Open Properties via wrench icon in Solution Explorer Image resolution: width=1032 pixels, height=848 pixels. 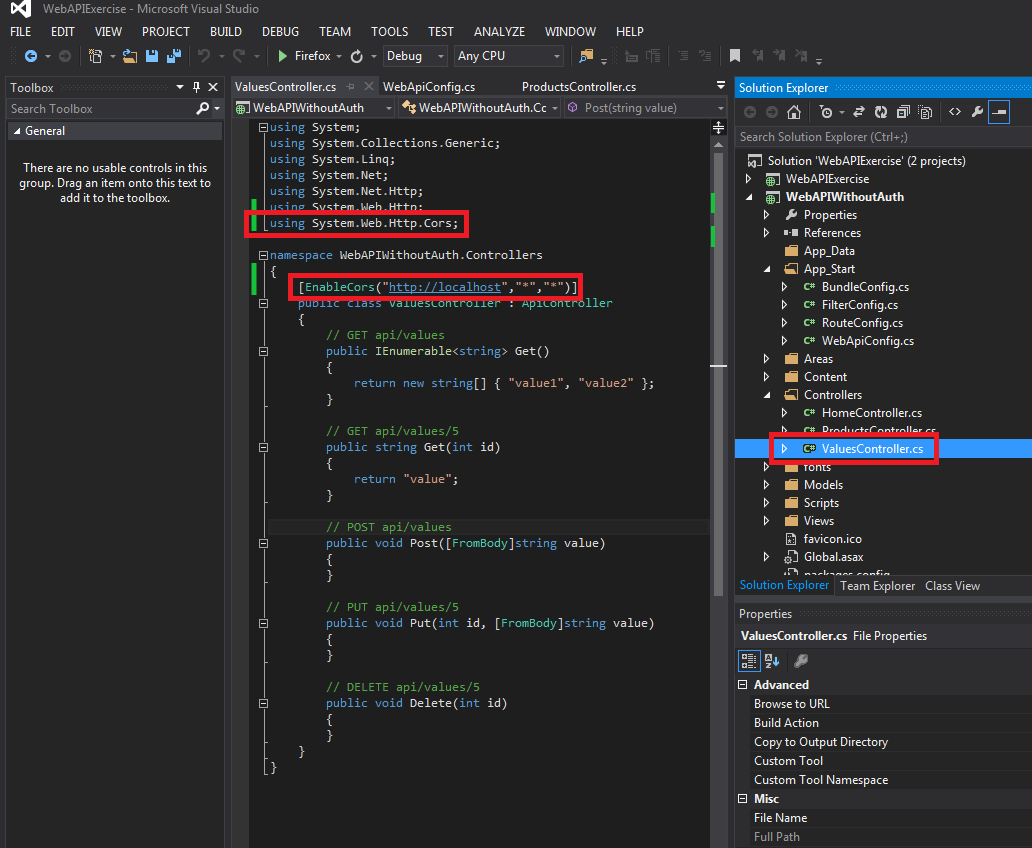tap(977, 112)
